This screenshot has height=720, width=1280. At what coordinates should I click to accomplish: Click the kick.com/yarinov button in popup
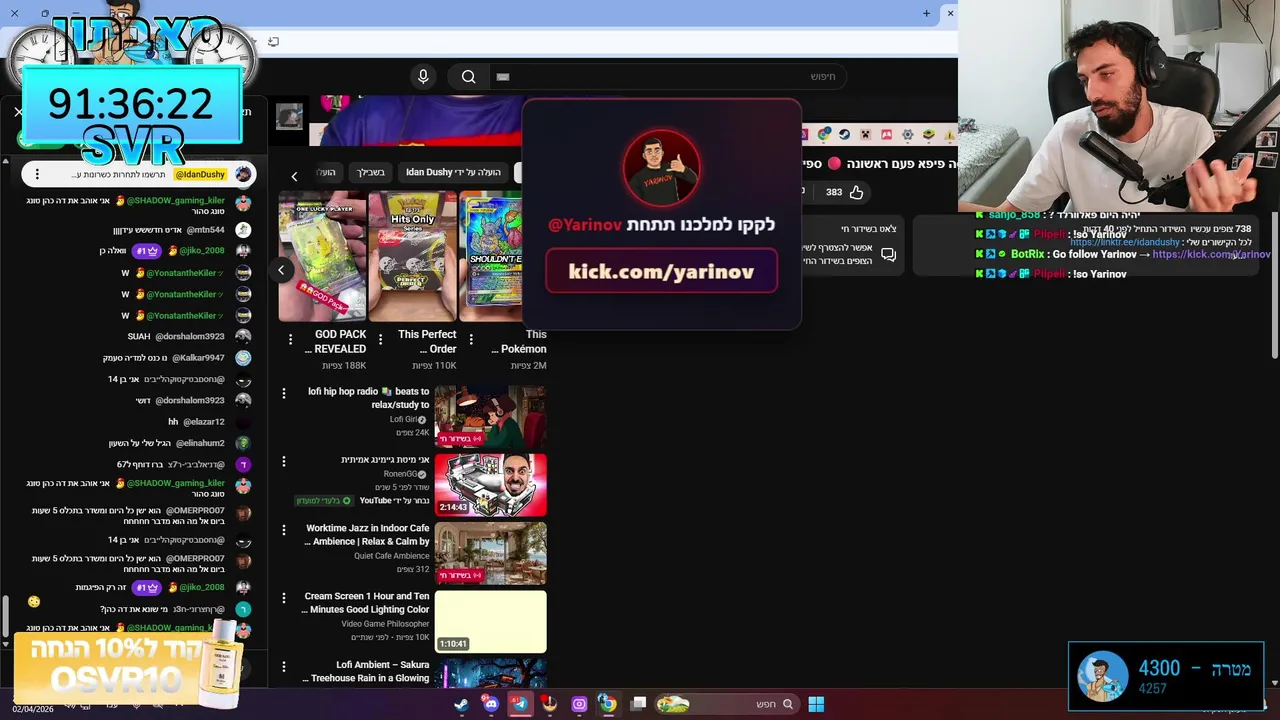pyautogui.click(x=661, y=272)
